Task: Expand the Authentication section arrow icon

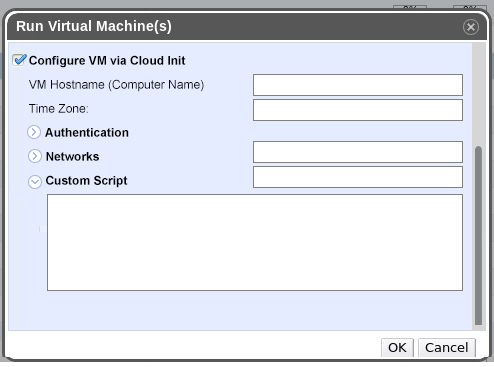Action: pyautogui.click(x=34, y=132)
